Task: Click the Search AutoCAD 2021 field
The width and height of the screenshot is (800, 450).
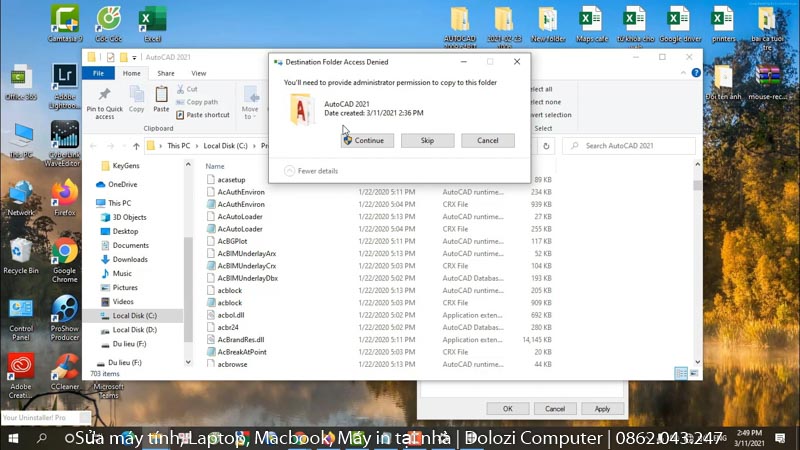Action: [630, 146]
